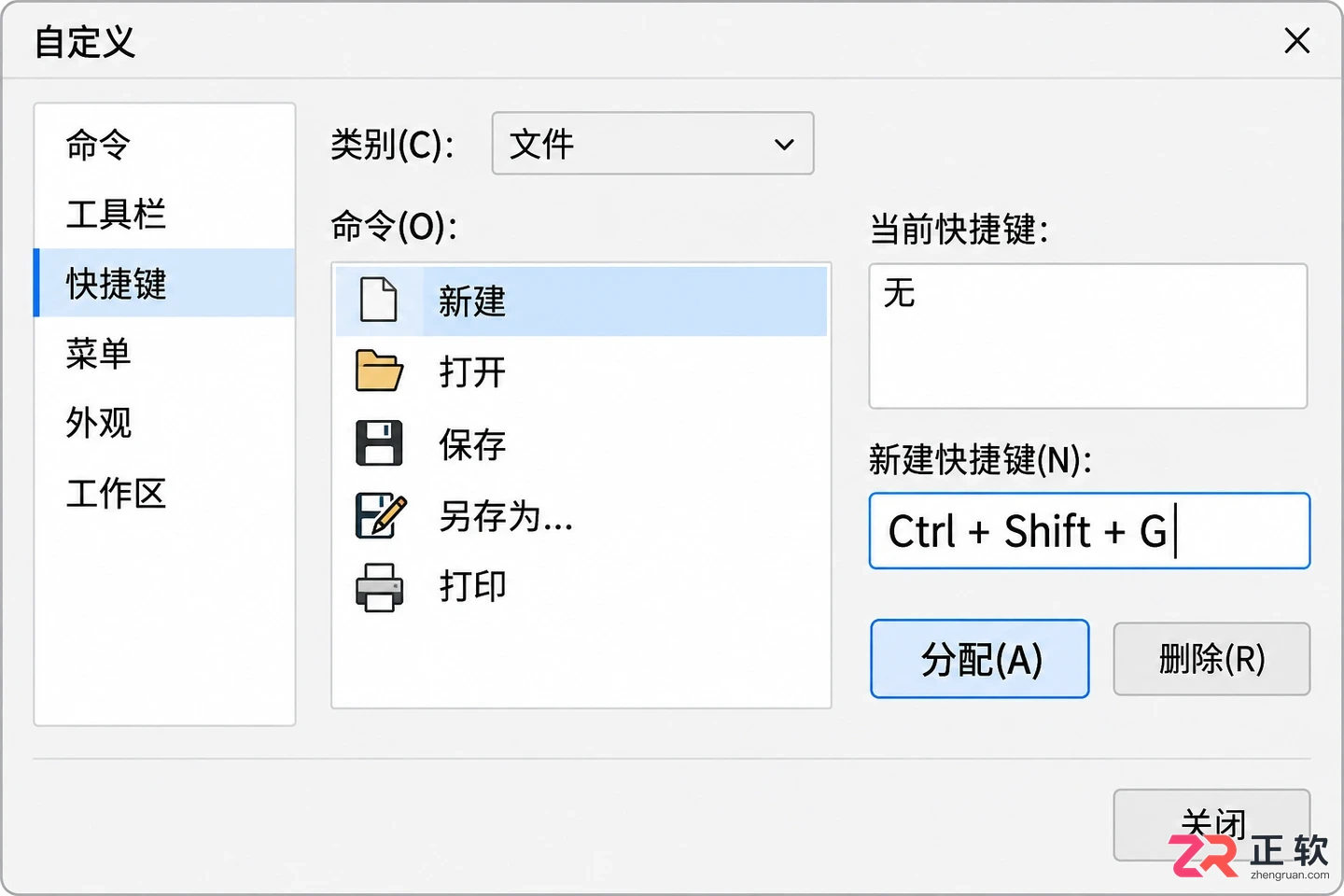Click the save-with-pencil icon beside 另存为...

[x=381, y=515]
